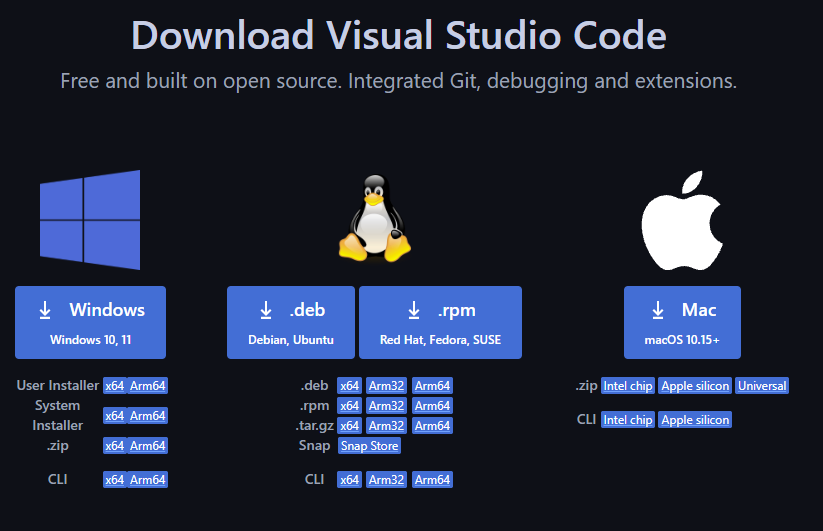This screenshot has width=823, height=531.
Task: Download the .rpm package for Red Hat, Fedora, SUSE
Action: click(440, 322)
